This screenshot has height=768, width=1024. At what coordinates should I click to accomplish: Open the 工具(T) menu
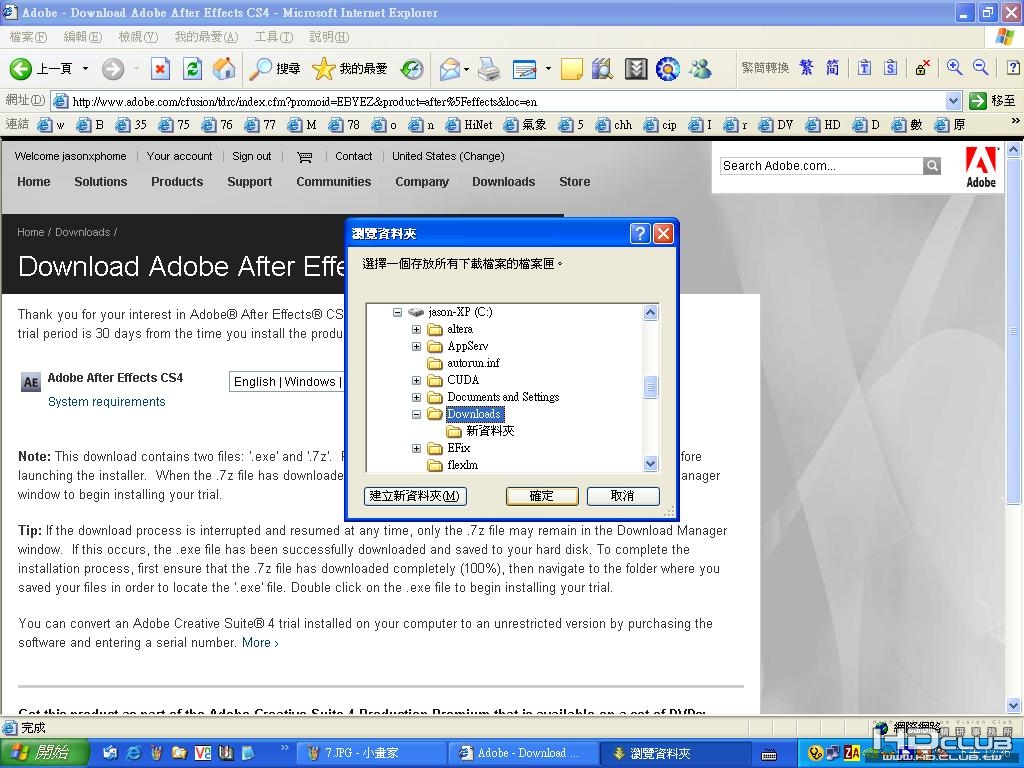click(274, 37)
